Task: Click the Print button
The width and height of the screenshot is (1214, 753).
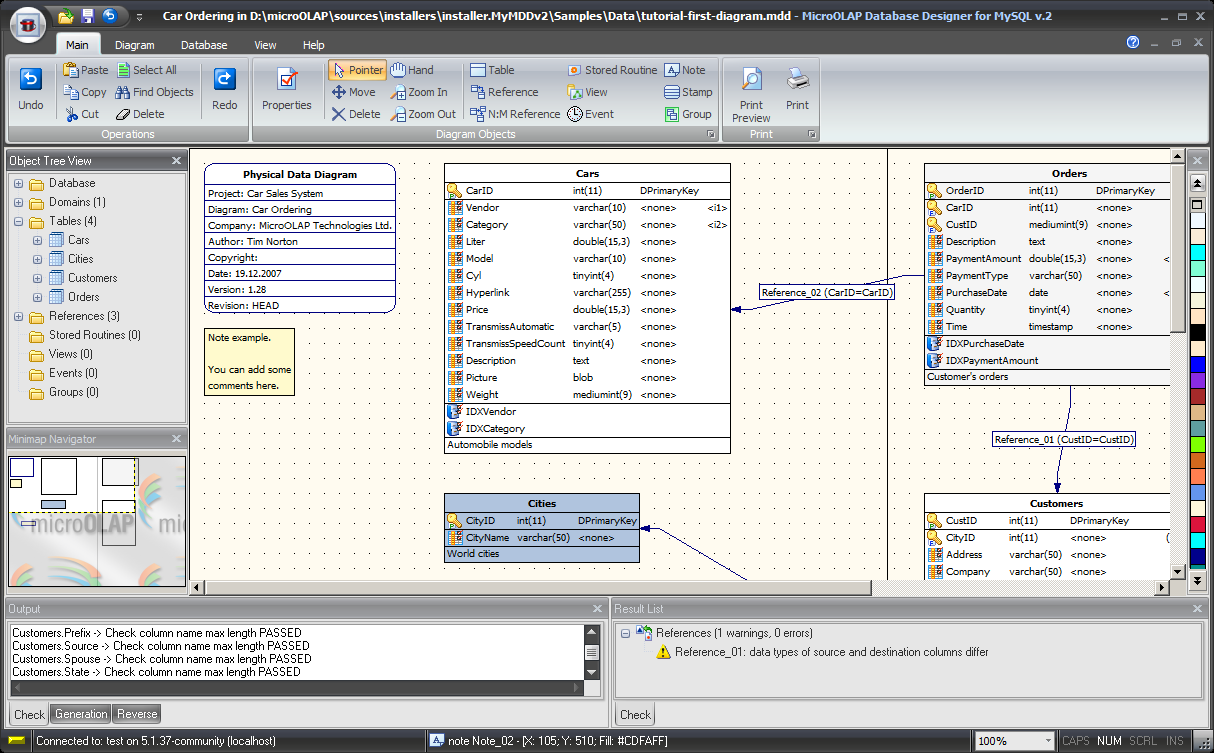Action: click(x=797, y=90)
